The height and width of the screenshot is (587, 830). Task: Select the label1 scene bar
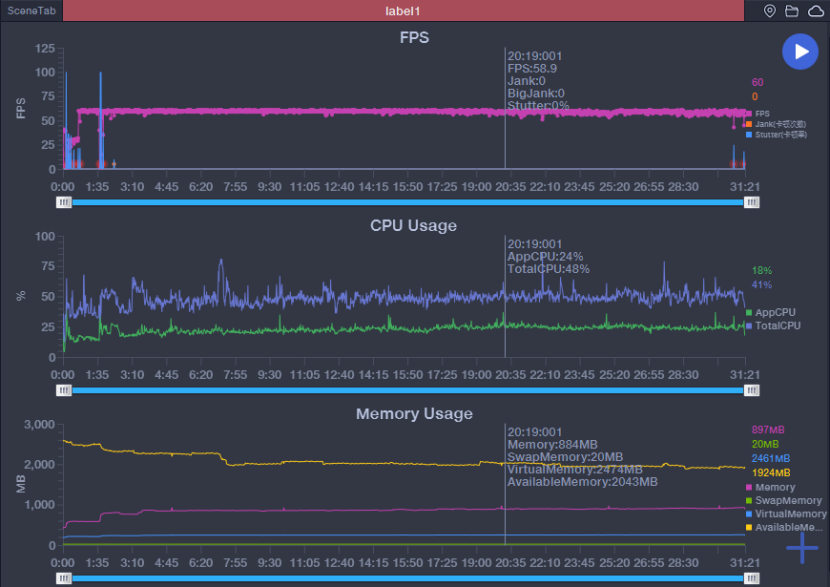click(x=403, y=11)
